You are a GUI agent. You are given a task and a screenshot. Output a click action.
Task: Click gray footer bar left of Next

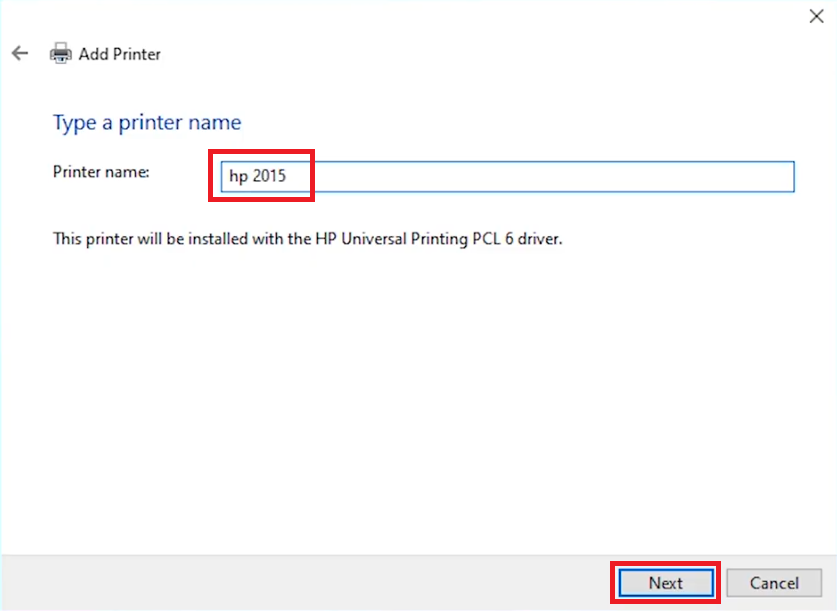tap(304, 583)
